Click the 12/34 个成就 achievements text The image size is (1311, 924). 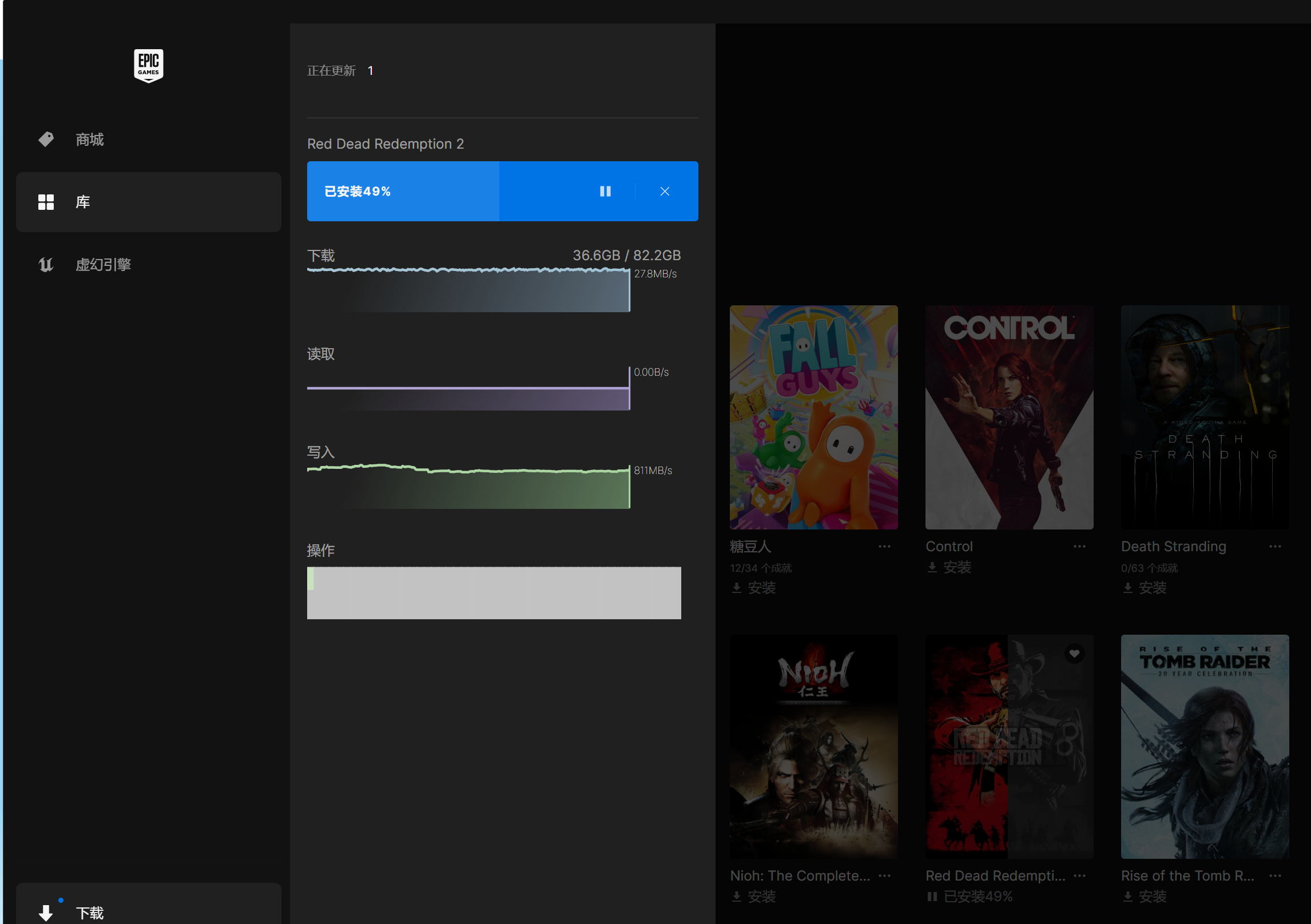coord(761,568)
